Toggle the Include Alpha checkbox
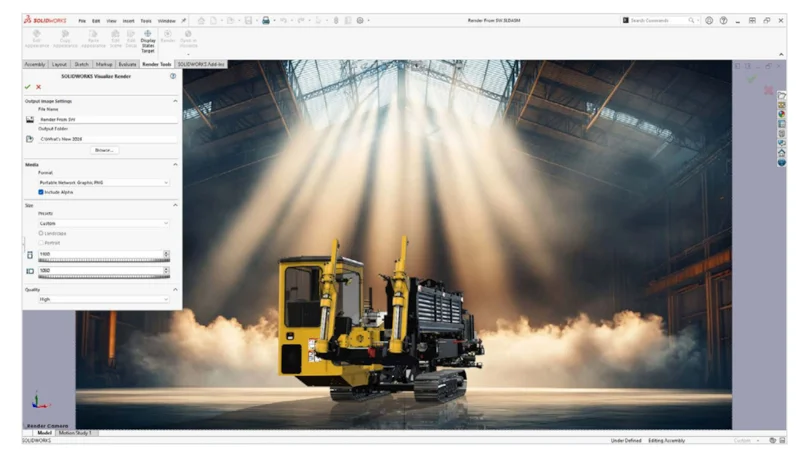The height and width of the screenshot is (449, 800). click(x=41, y=192)
